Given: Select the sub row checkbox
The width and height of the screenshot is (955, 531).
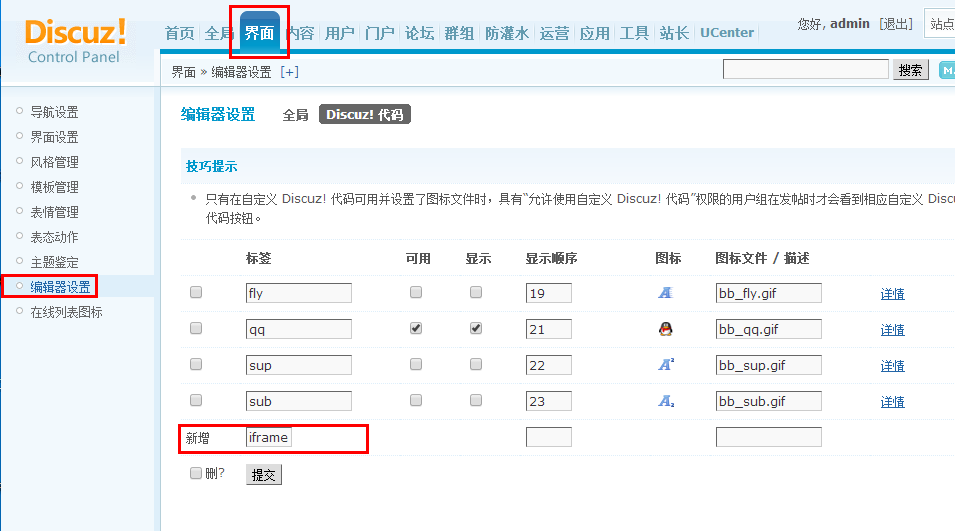Looking at the screenshot, I should (196, 400).
